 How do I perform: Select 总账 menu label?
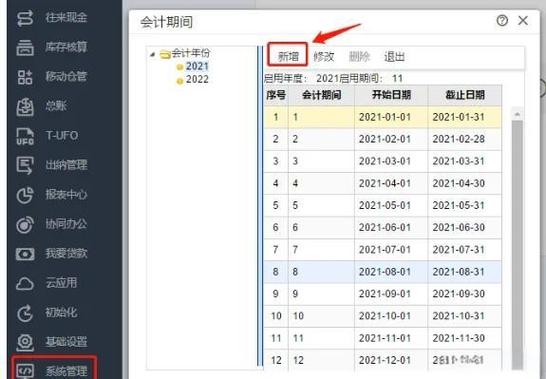[x=56, y=106]
